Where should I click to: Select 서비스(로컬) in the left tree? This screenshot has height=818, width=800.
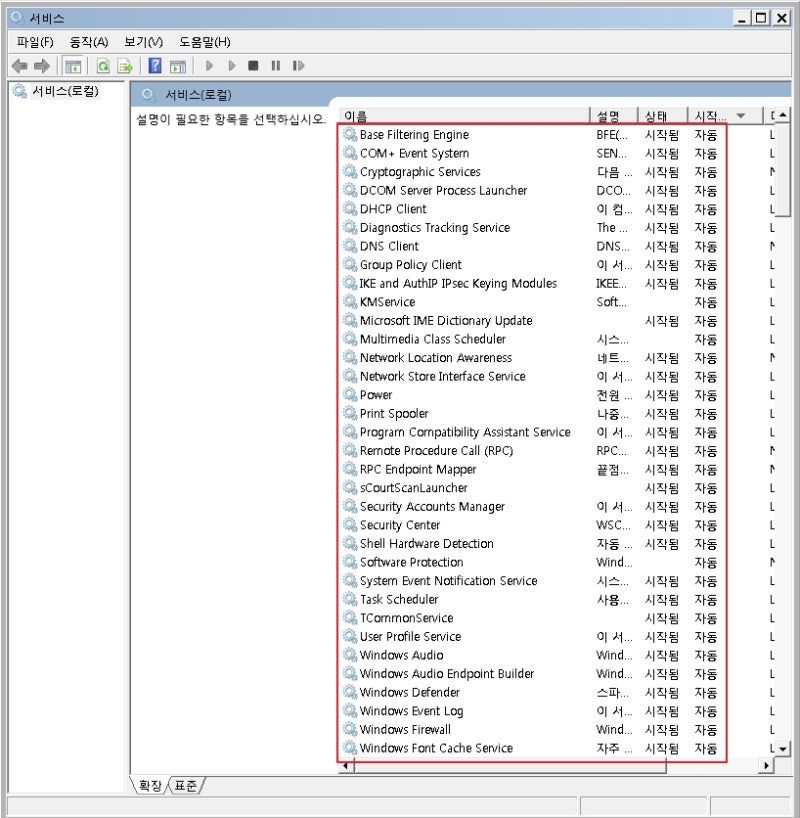pyautogui.click(x=65, y=91)
